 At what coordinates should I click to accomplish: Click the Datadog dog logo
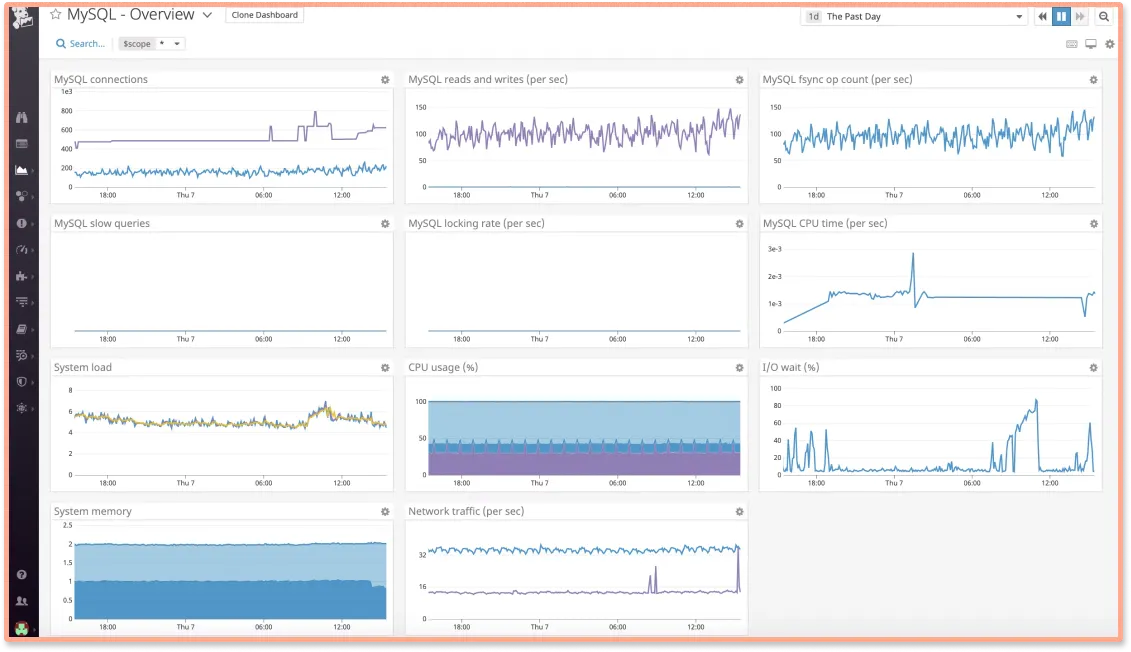coord(22,17)
